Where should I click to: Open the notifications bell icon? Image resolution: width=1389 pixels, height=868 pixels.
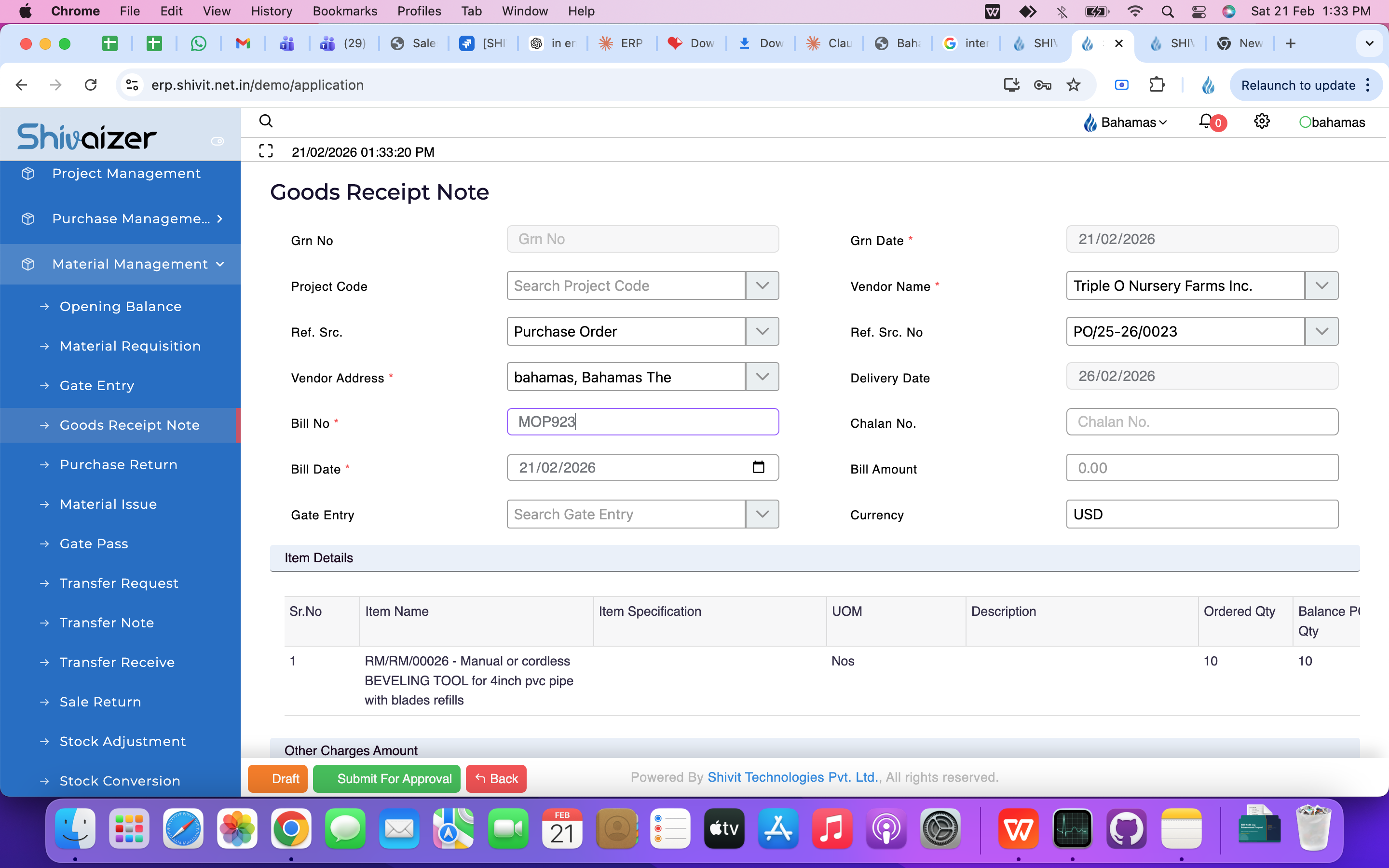1205,122
